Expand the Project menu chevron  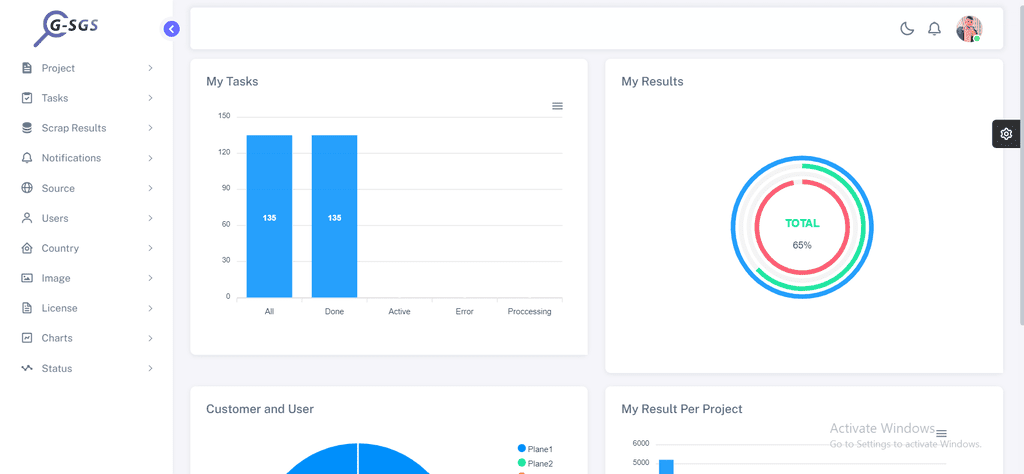(150, 68)
